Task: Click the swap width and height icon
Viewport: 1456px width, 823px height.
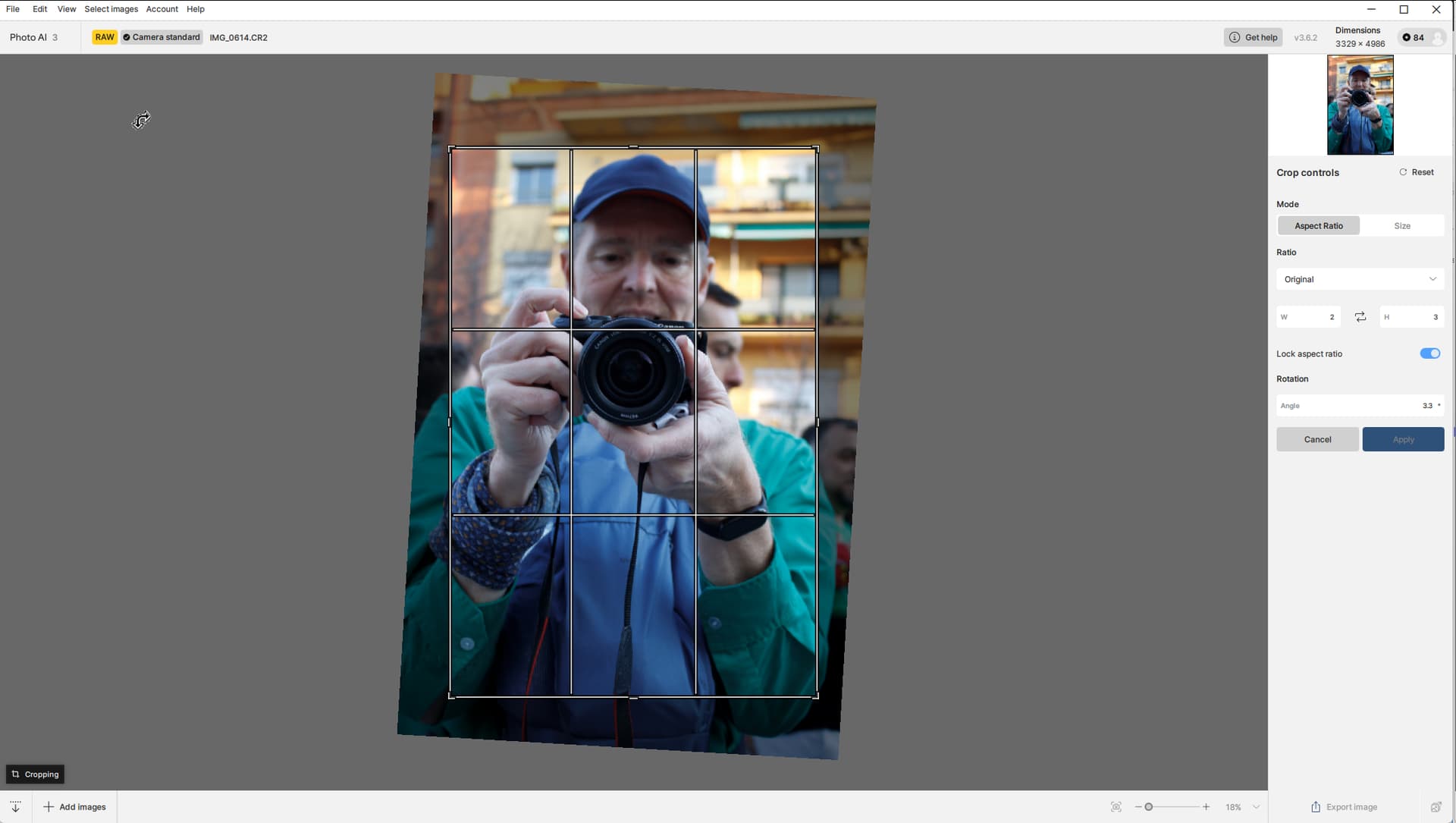Action: (1360, 317)
